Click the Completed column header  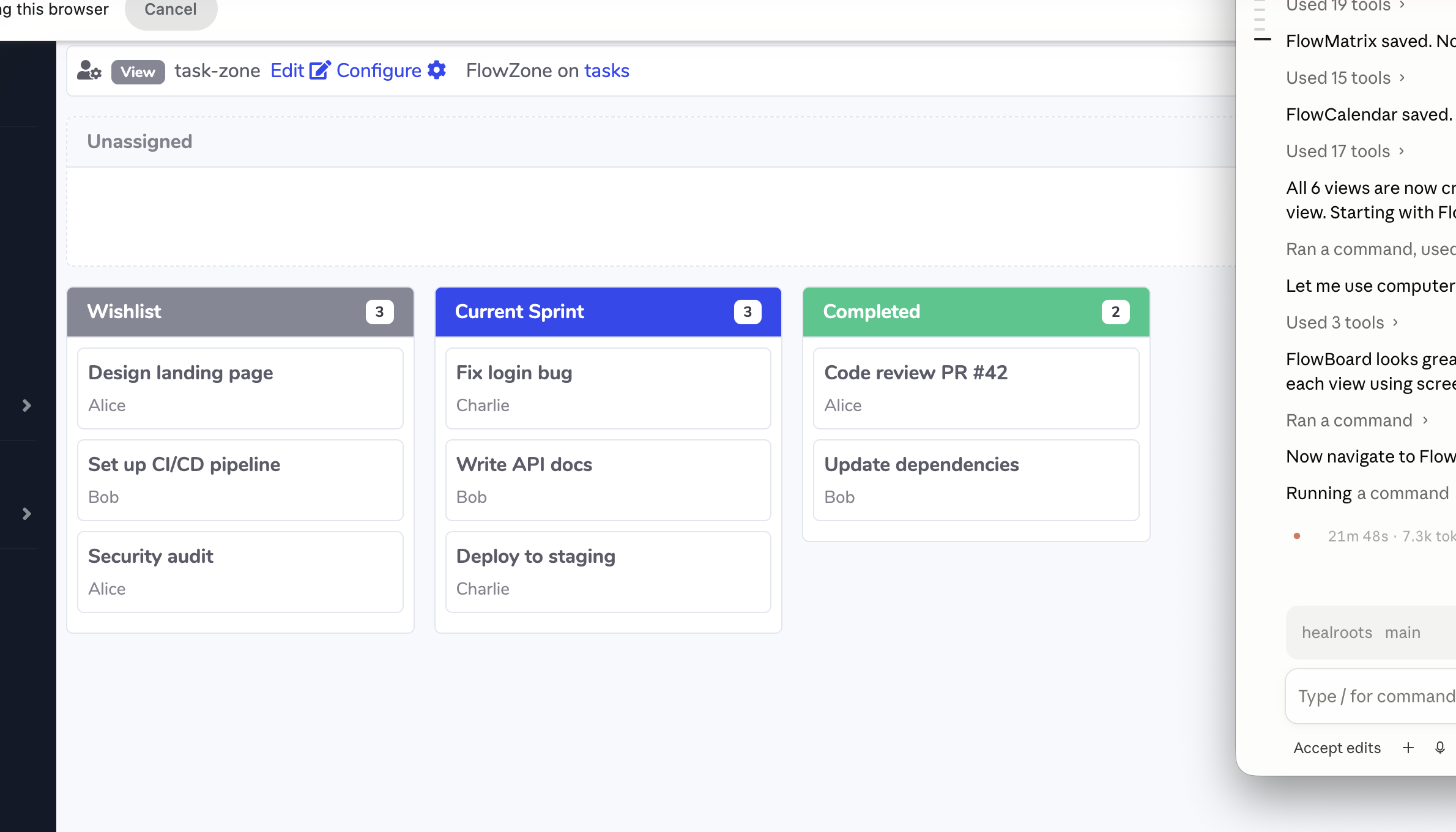click(x=976, y=312)
